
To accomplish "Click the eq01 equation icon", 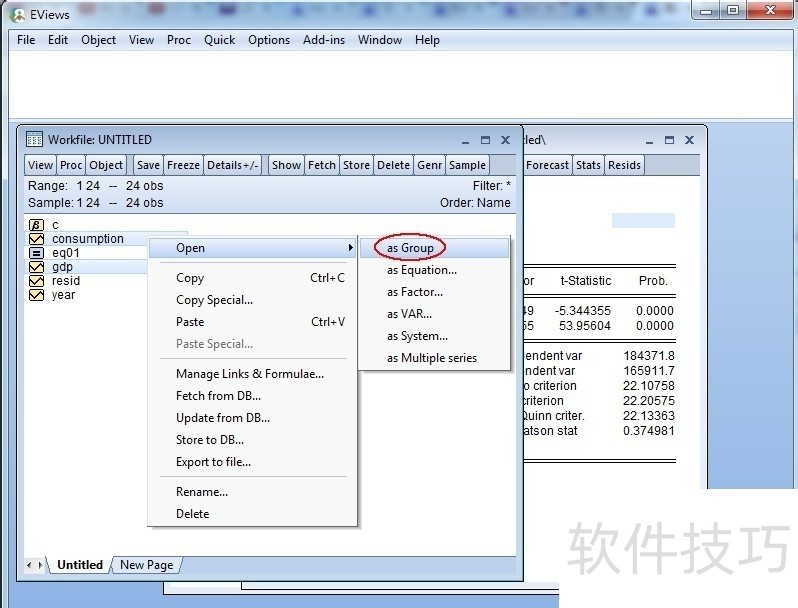I will pos(37,253).
